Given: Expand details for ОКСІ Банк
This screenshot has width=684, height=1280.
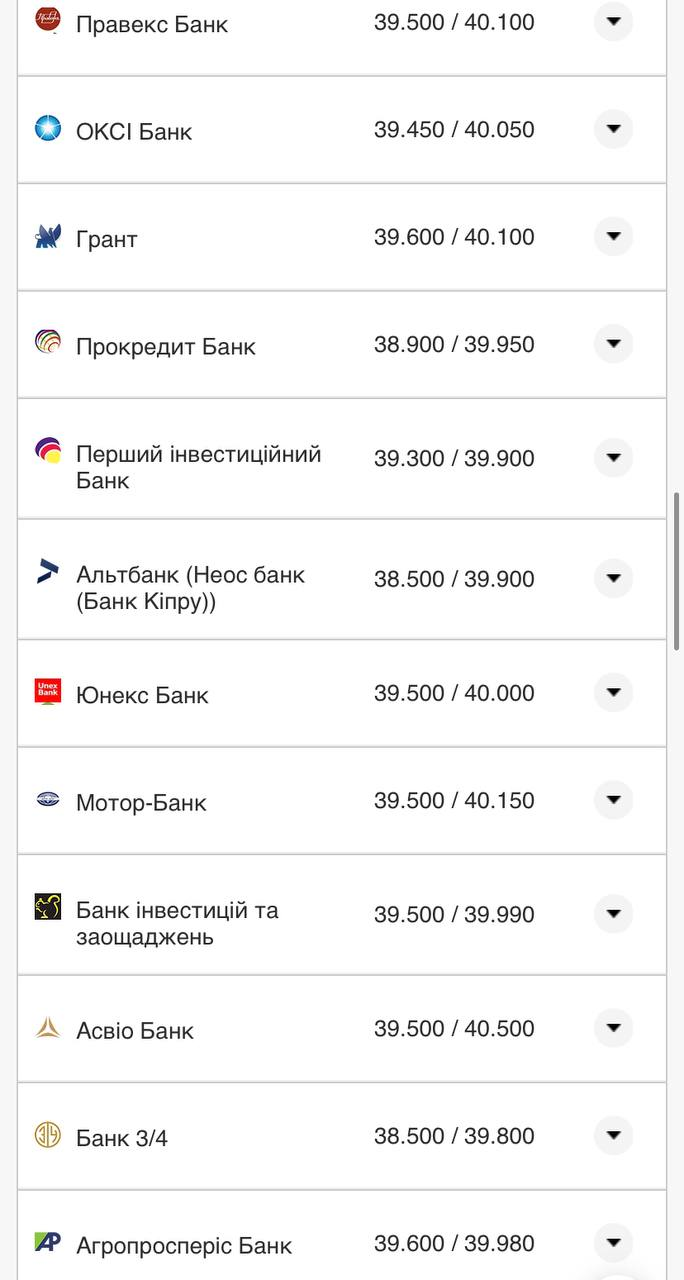Looking at the screenshot, I should (x=613, y=129).
